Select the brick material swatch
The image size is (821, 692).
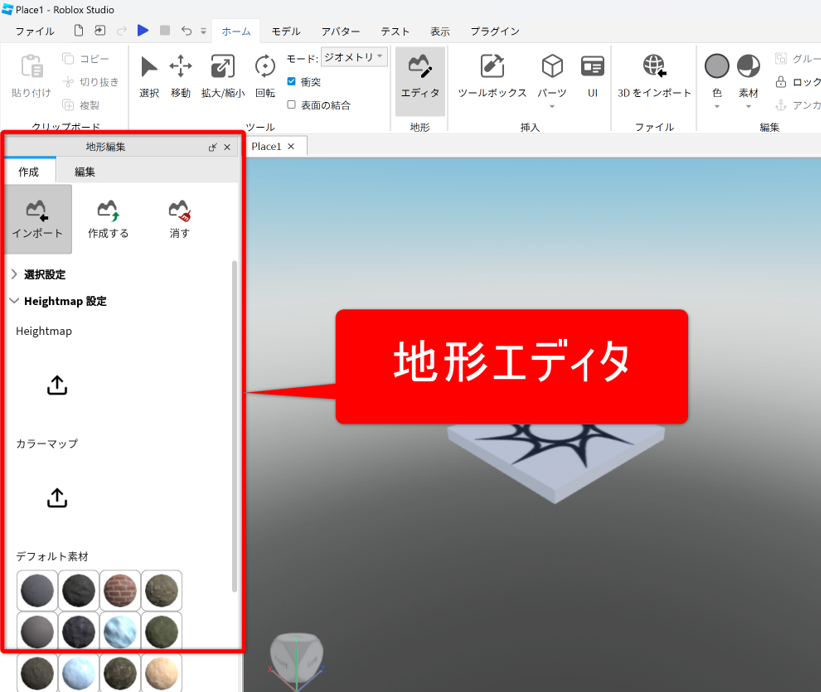click(x=120, y=590)
